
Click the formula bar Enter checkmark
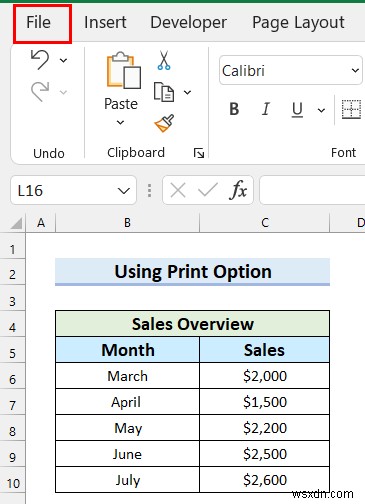pos(208,190)
